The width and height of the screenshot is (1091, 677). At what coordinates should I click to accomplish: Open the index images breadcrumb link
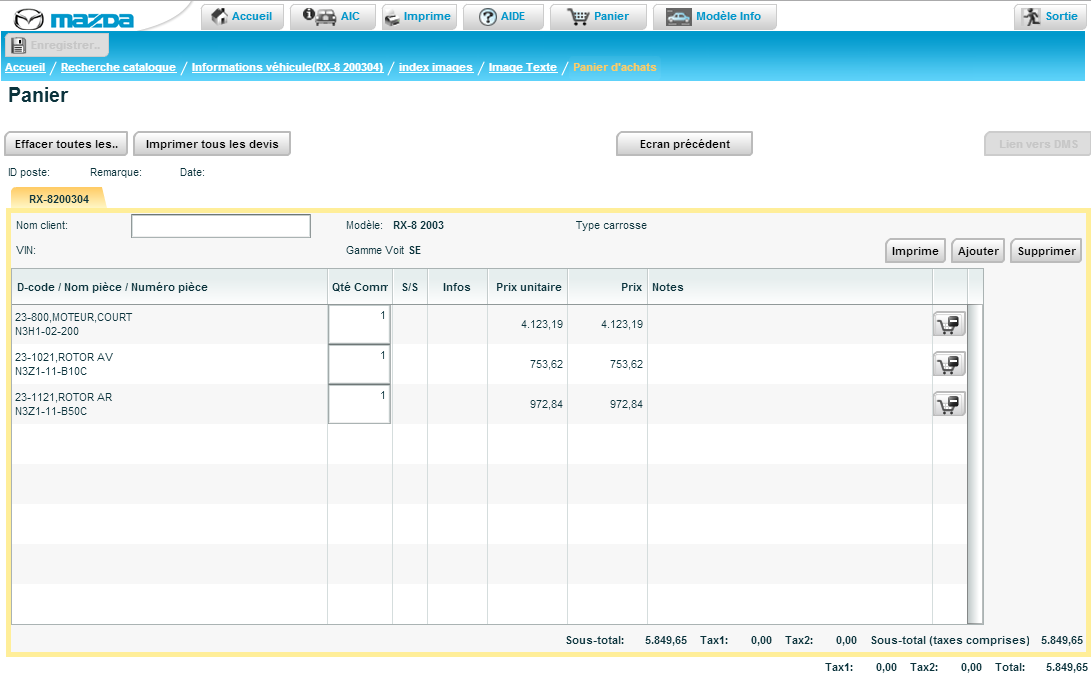pyautogui.click(x=435, y=67)
